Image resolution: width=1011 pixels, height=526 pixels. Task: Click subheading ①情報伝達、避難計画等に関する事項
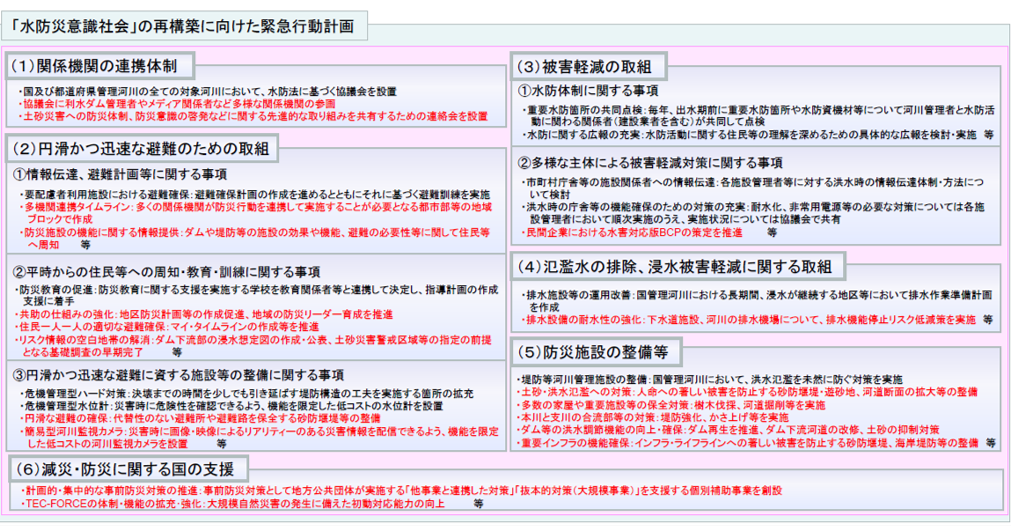(121, 175)
